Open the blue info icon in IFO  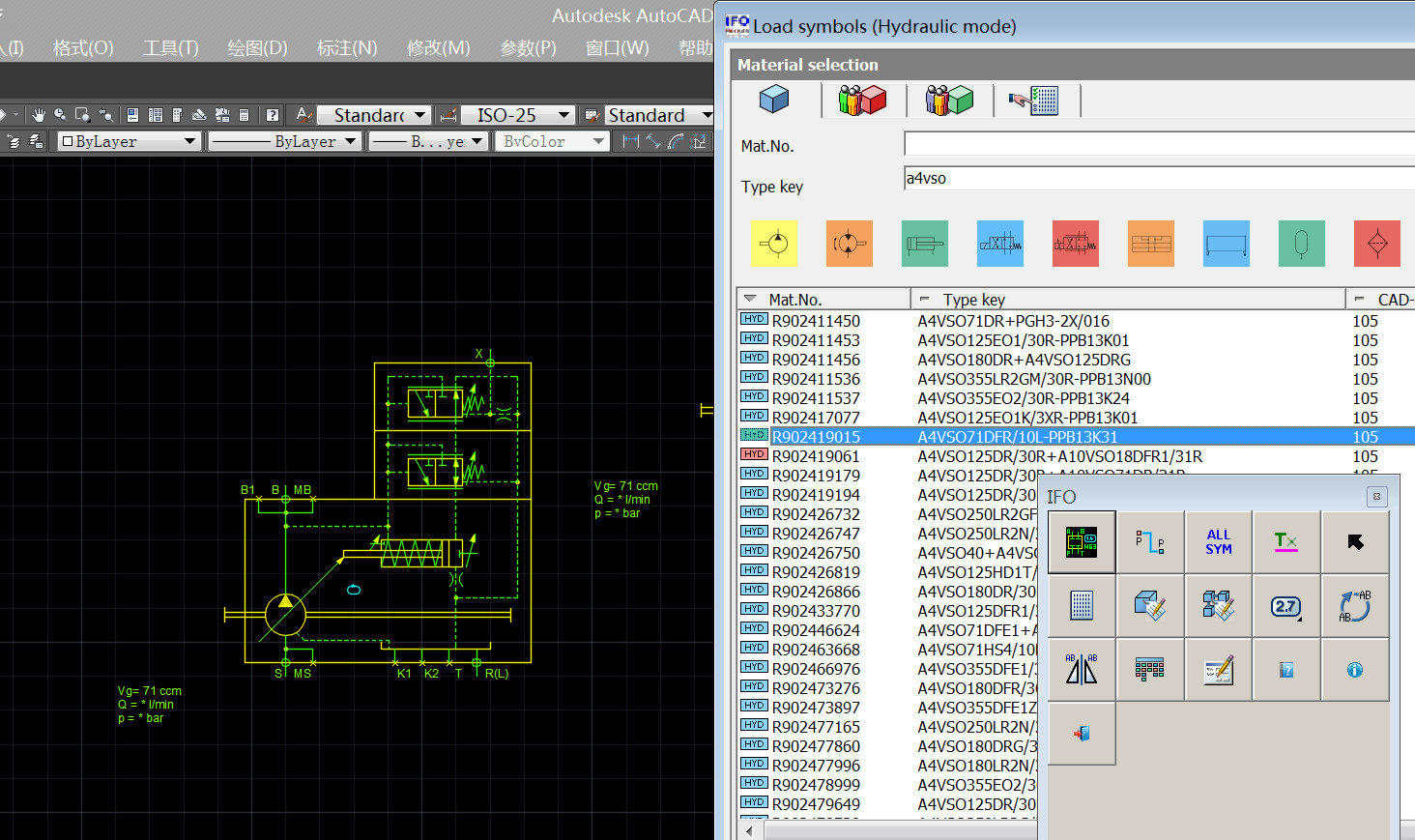pos(1355,669)
